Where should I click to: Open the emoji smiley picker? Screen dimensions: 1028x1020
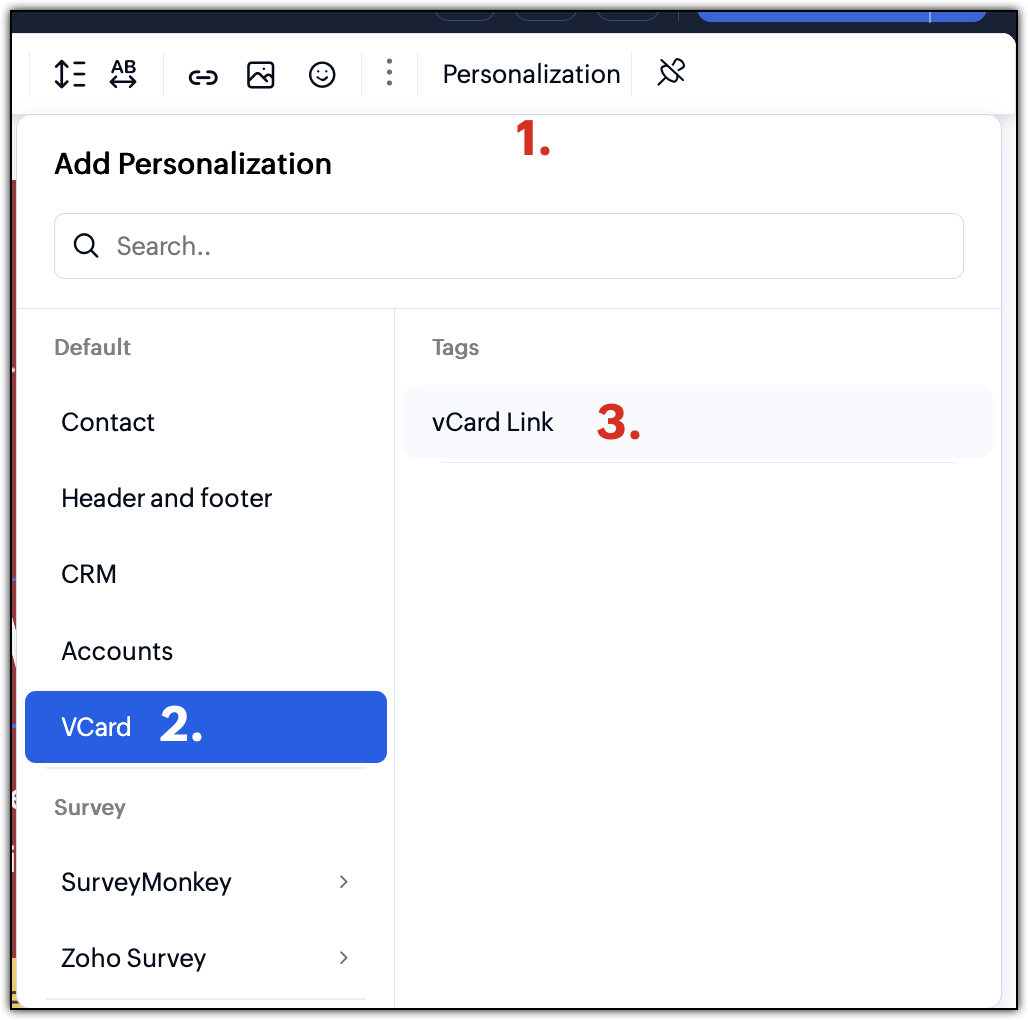click(322, 75)
